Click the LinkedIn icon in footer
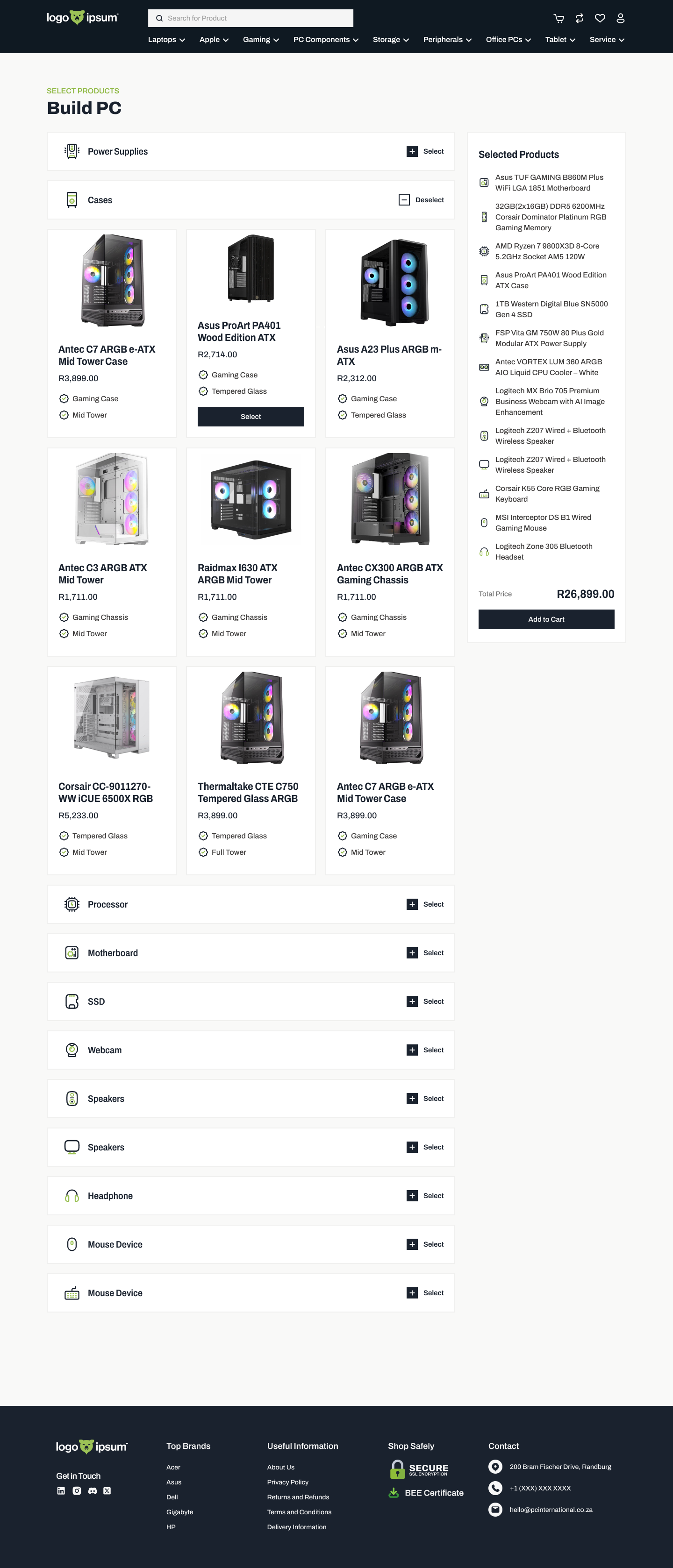The width and height of the screenshot is (673, 1568). [x=61, y=1490]
